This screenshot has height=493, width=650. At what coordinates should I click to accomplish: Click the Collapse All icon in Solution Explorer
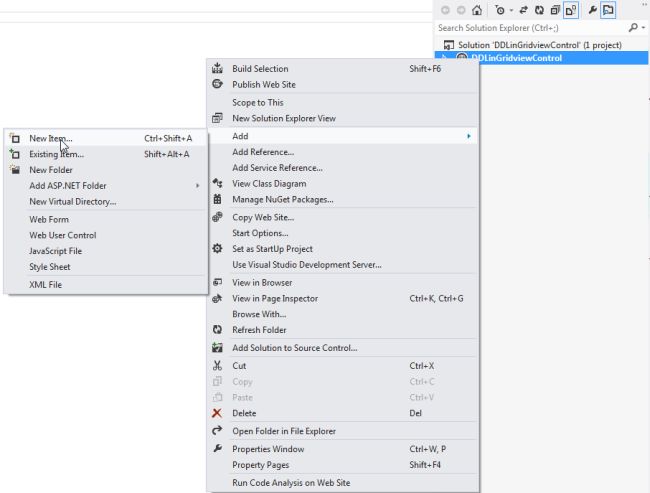click(x=555, y=10)
